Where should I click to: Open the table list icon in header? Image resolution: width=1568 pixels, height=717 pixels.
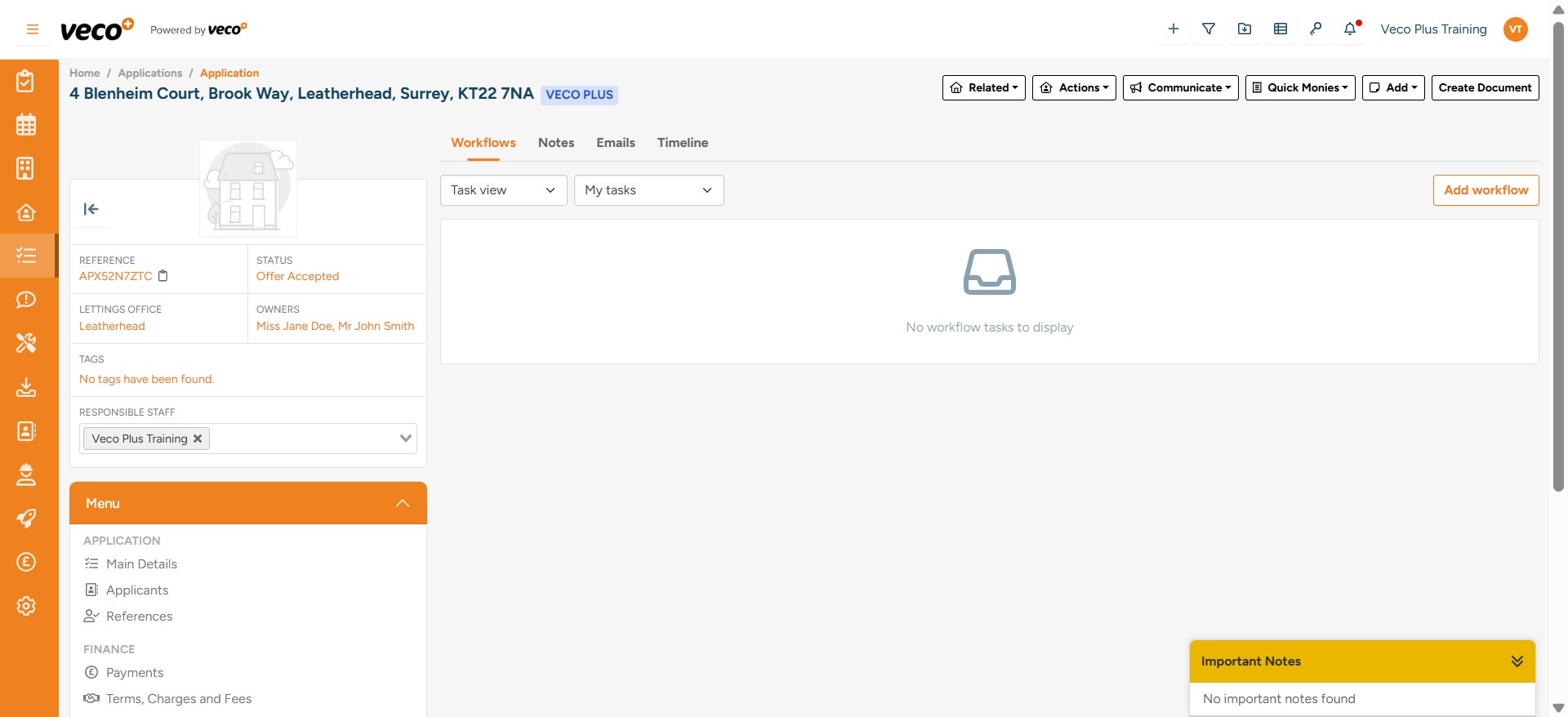[1281, 29]
